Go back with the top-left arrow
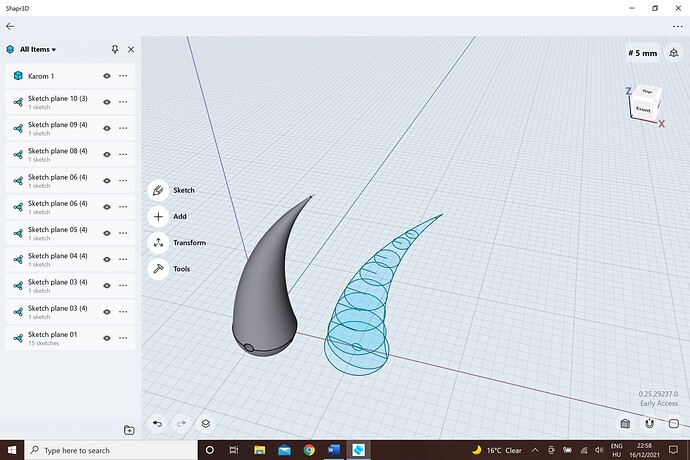Screen dimensions: 690x460 point(10,26)
